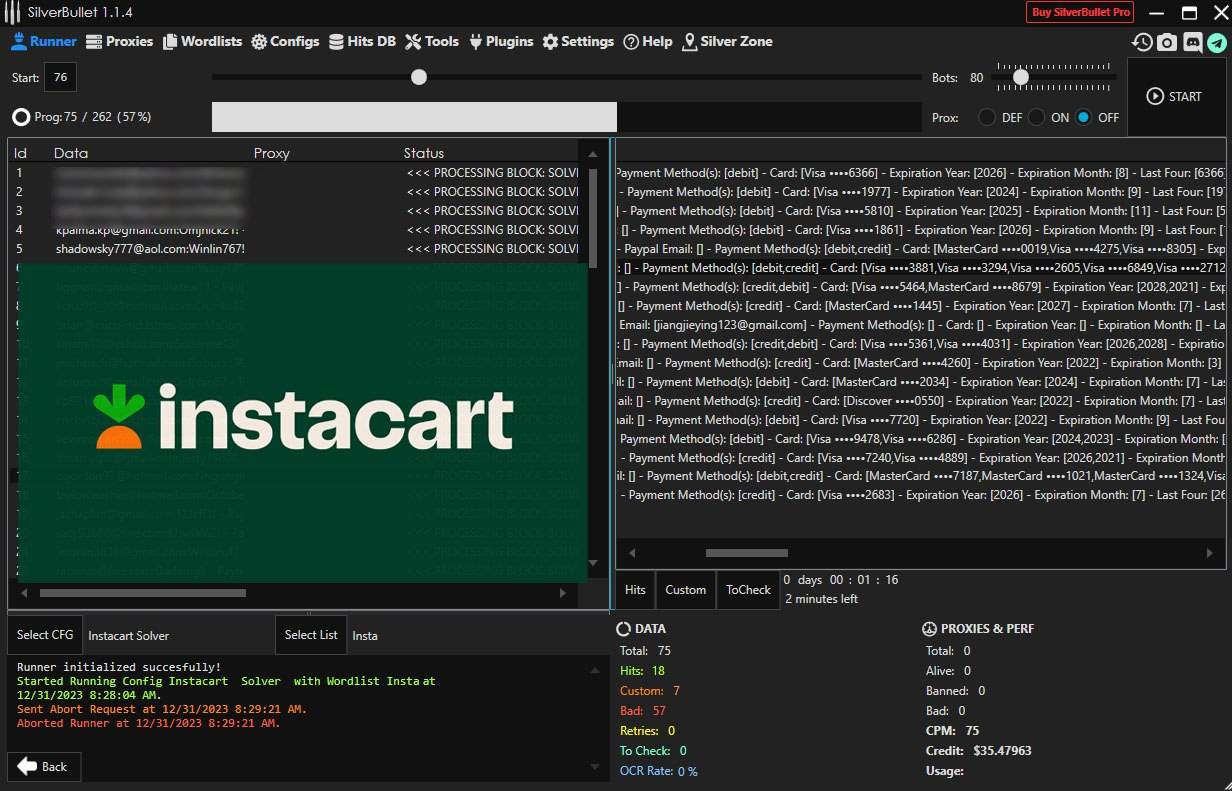This screenshot has height=791, width=1232.
Task: Click Buy SilverBullet Pro button
Action: pyautogui.click(x=1080, y=12)
